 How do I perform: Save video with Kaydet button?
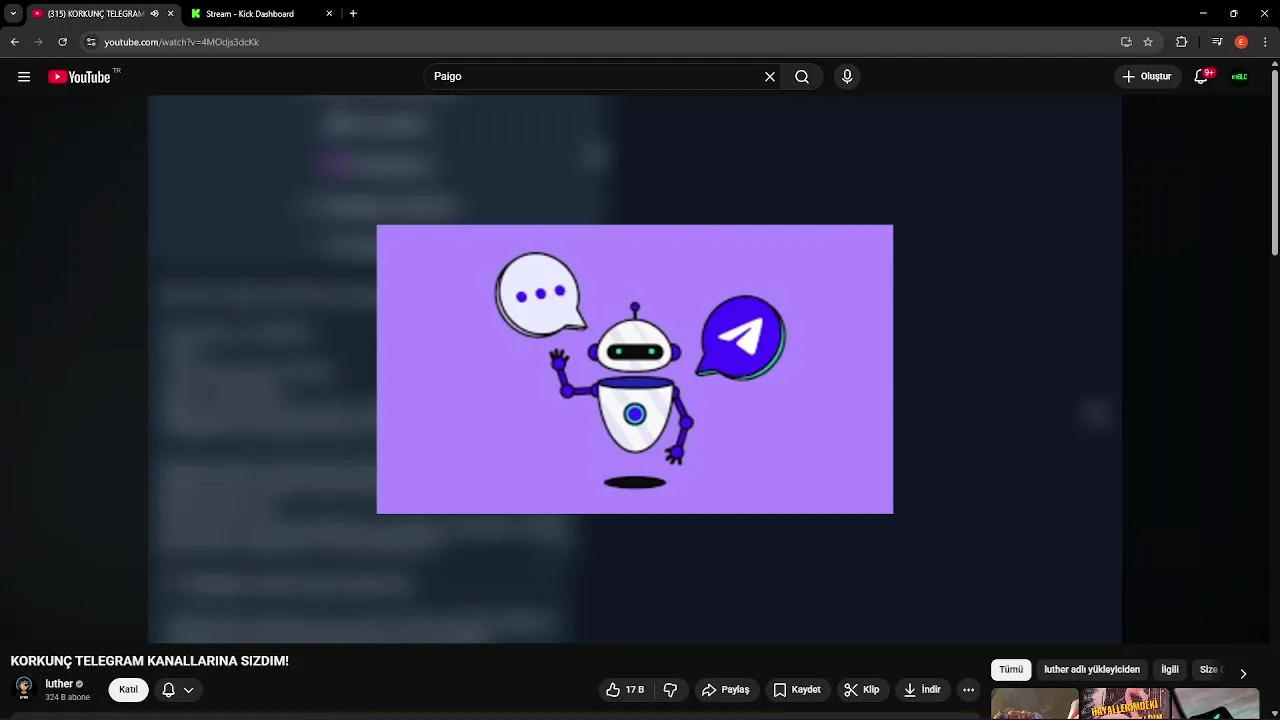(797, 690)
